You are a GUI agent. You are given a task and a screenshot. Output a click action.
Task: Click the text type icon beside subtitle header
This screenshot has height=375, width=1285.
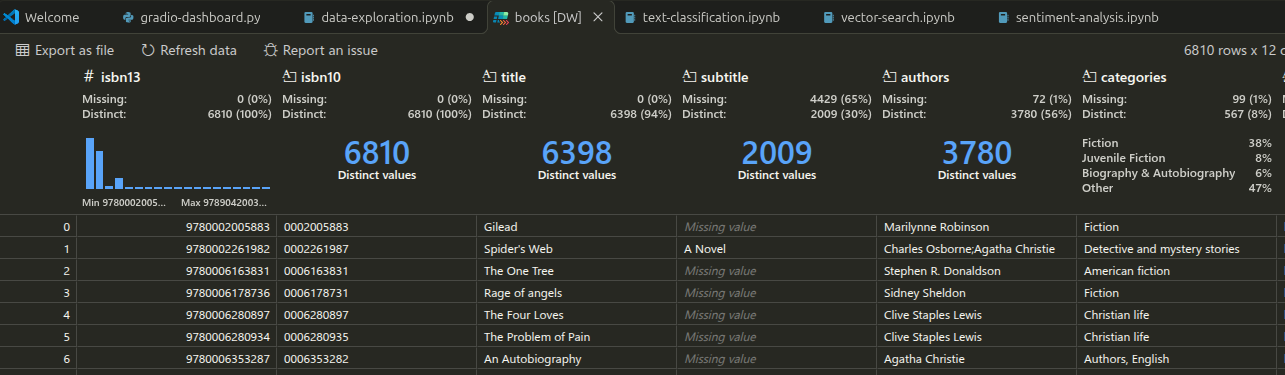coord(689,77)
